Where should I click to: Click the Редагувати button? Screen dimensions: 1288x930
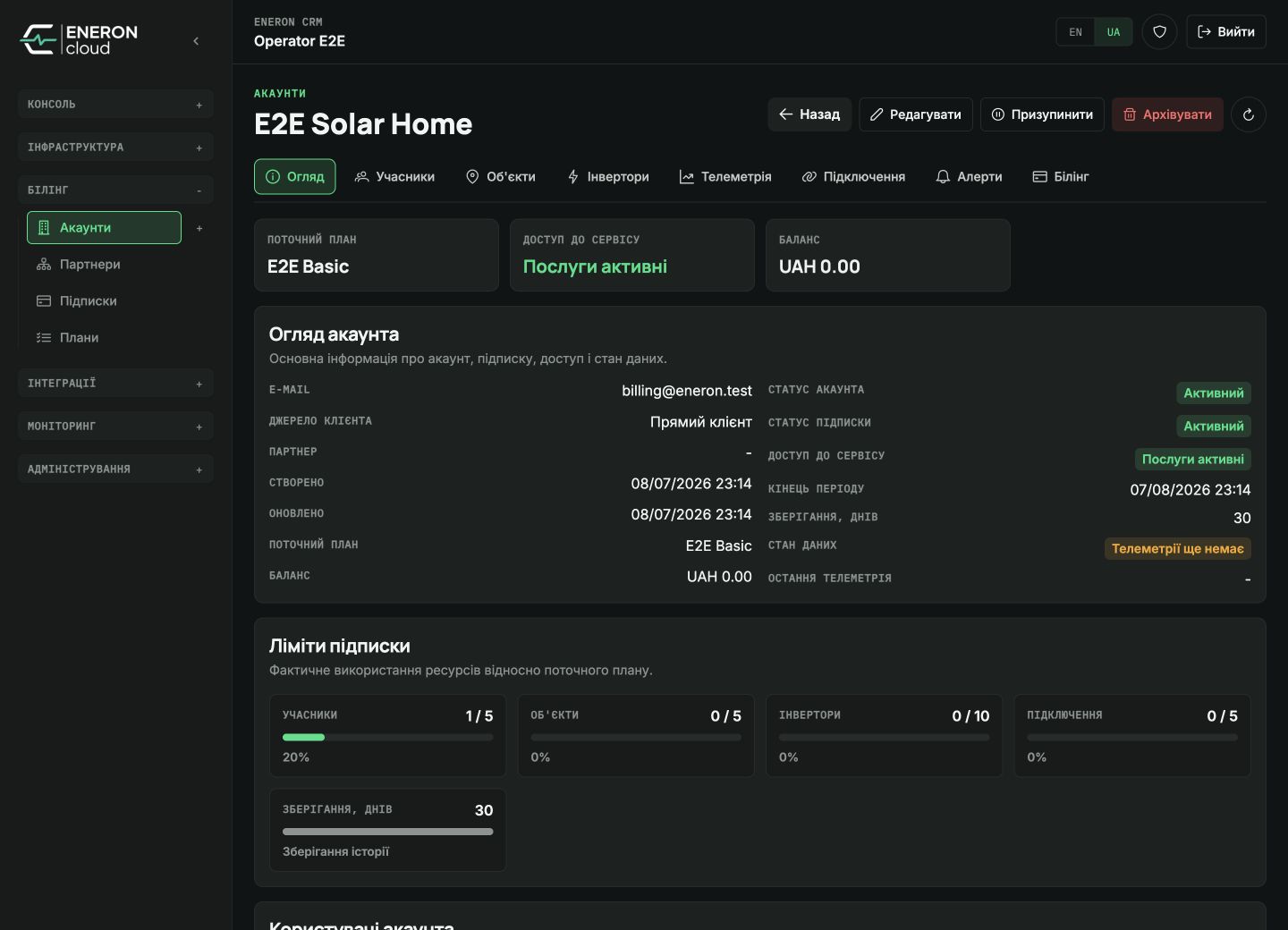[916, 114]
